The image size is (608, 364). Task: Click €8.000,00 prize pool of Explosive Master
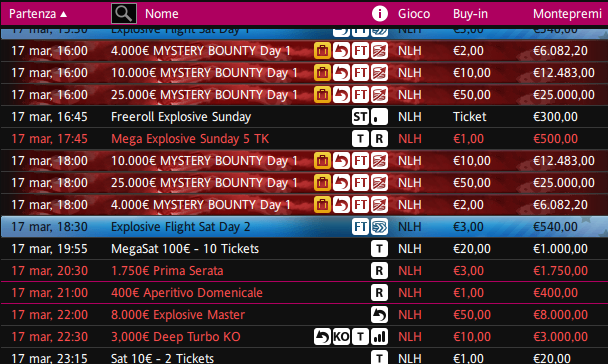click(x=560, y=315)
